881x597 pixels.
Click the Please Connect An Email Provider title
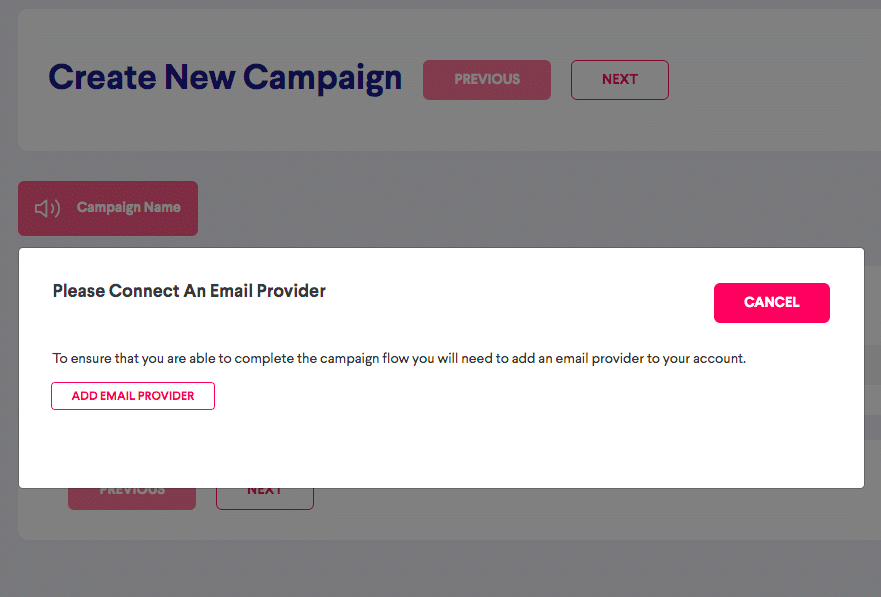point(189,291)
